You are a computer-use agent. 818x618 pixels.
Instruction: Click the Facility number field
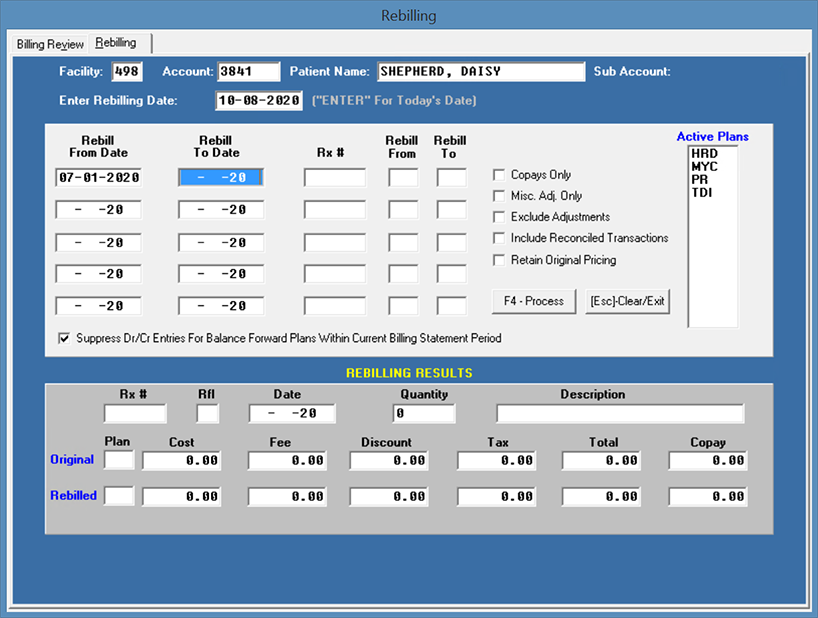(127, 72)
